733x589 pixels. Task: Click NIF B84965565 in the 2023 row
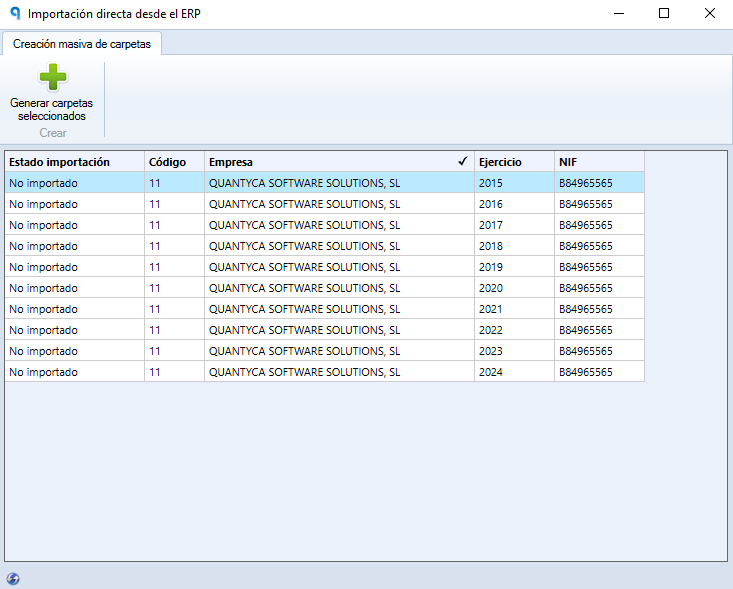point(599,351)
